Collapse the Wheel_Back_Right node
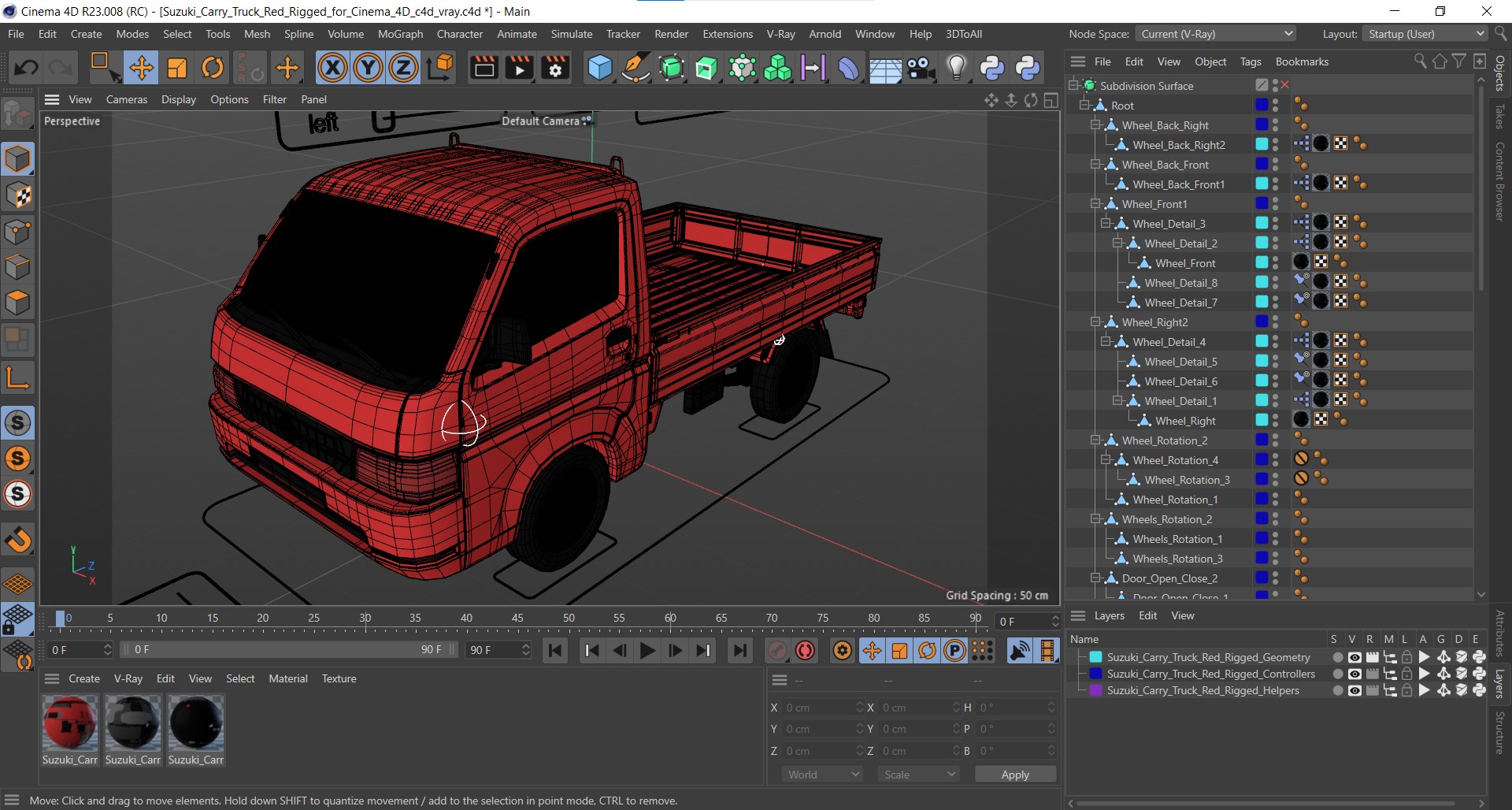The height and width of the screenshot is (810, 1512). (1095, 124)
